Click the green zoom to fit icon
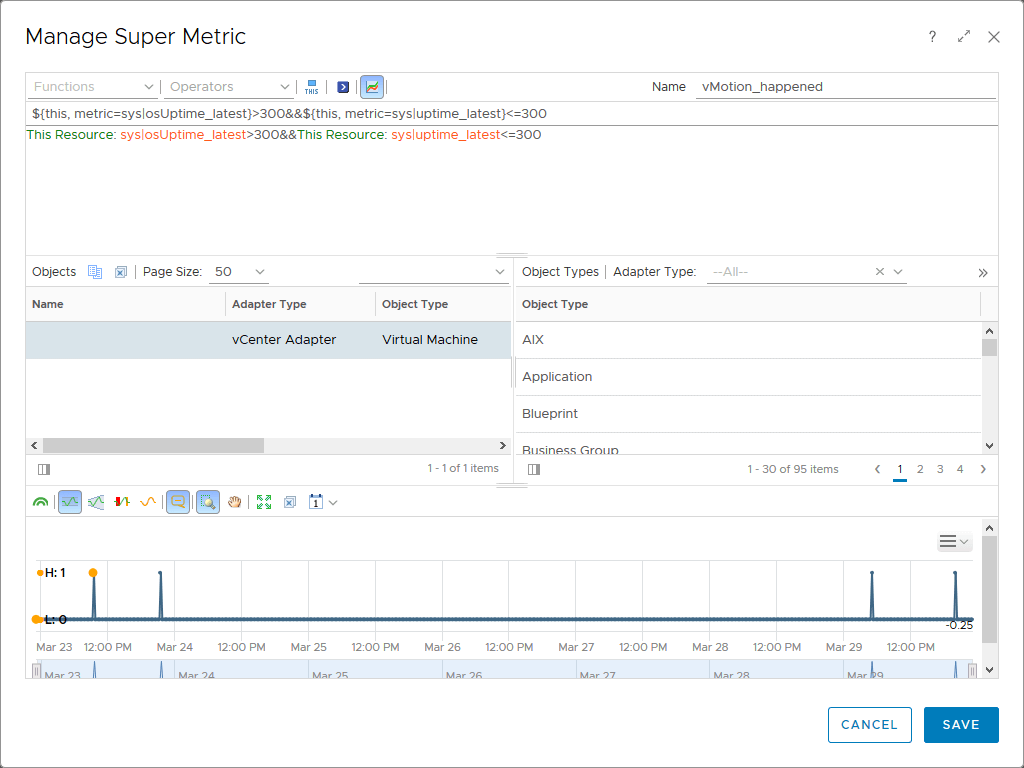The image size is (1024, 768). point(264,502)
